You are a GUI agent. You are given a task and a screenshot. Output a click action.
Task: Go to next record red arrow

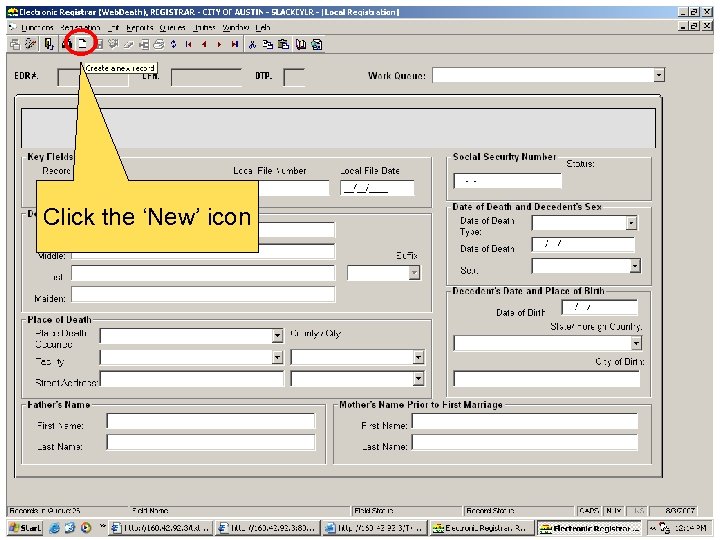pyautogui.click(x=219, y=44)
